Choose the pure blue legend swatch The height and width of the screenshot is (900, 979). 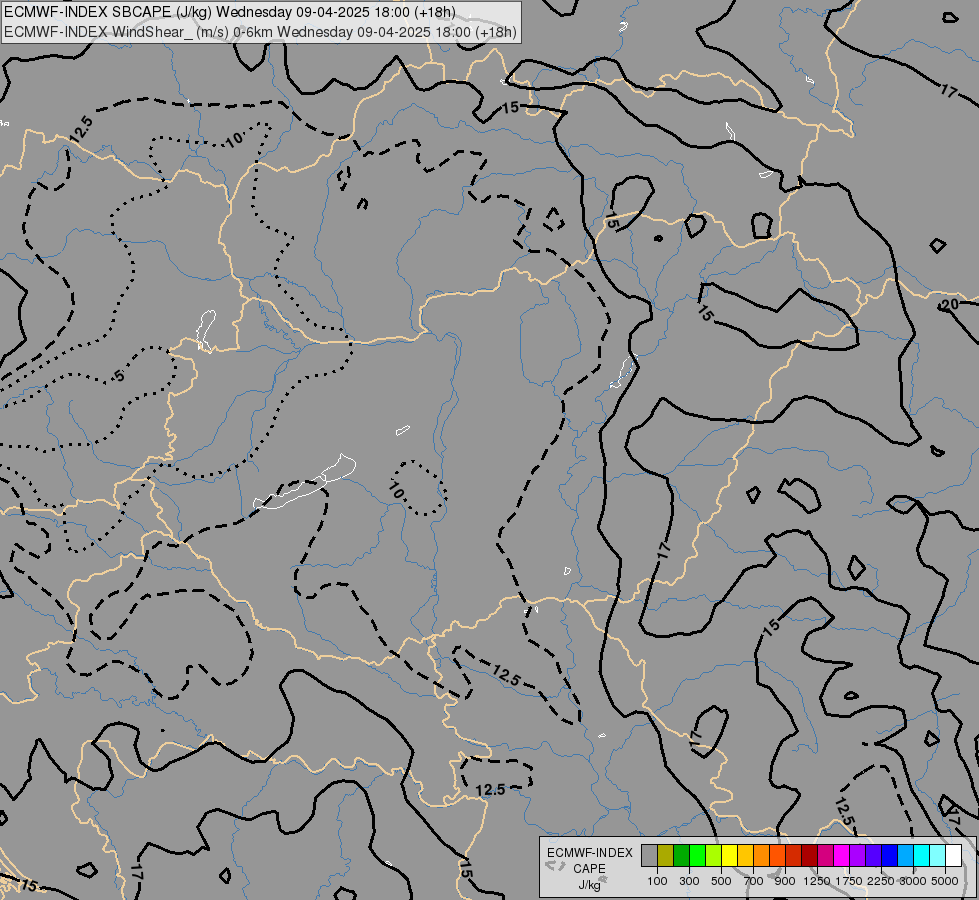(x=889, y=855)
